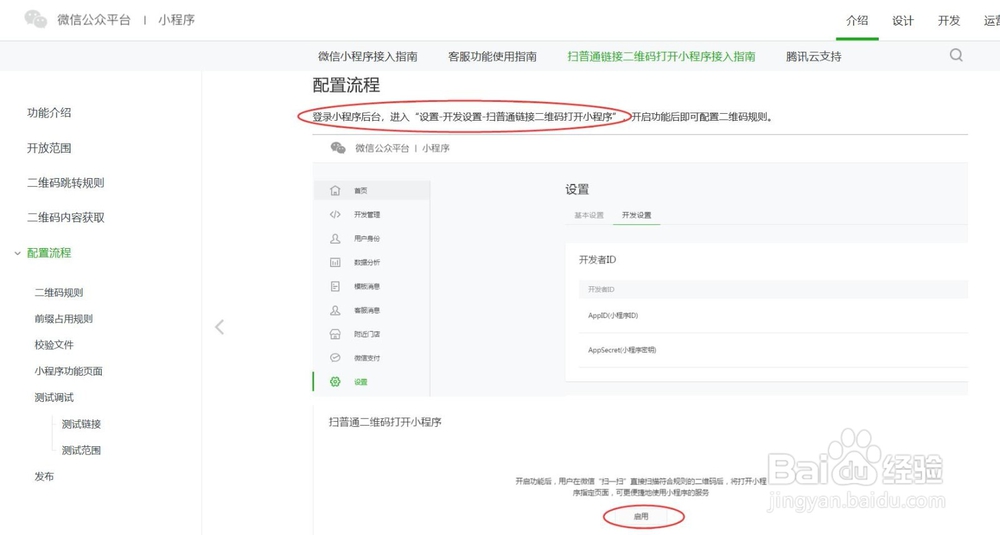Click the AppID(小程序ID) row
1000x535 pixels.
click(x=773, y=316)
